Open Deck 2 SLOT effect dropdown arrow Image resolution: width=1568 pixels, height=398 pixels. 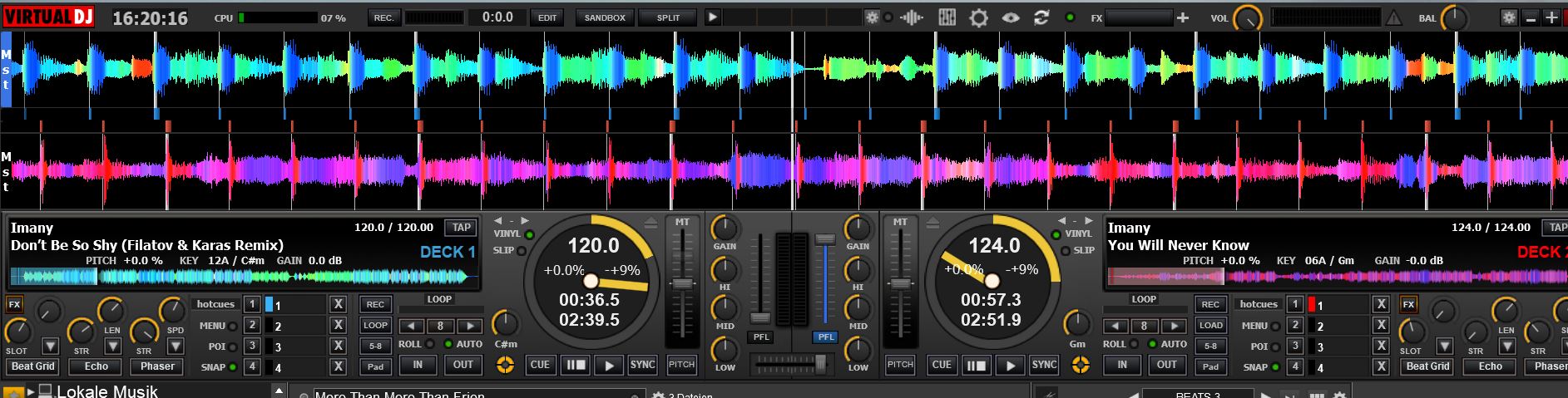point(1444,346)
